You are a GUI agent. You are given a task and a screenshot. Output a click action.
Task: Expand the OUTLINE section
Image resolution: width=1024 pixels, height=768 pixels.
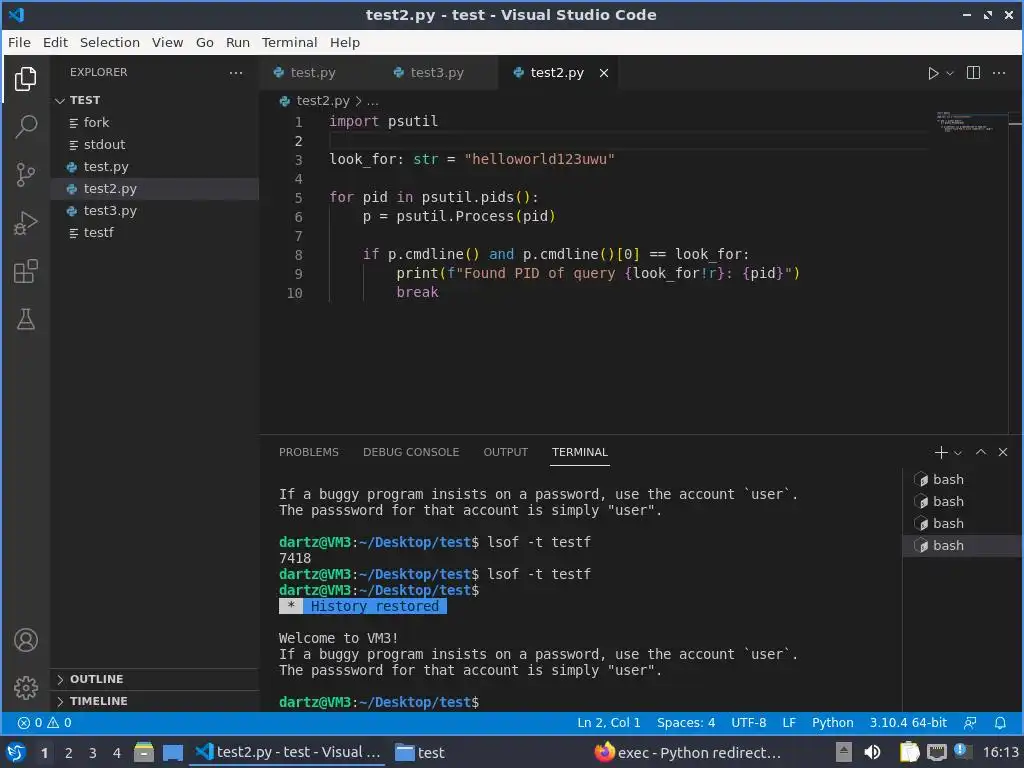point(154,679)
